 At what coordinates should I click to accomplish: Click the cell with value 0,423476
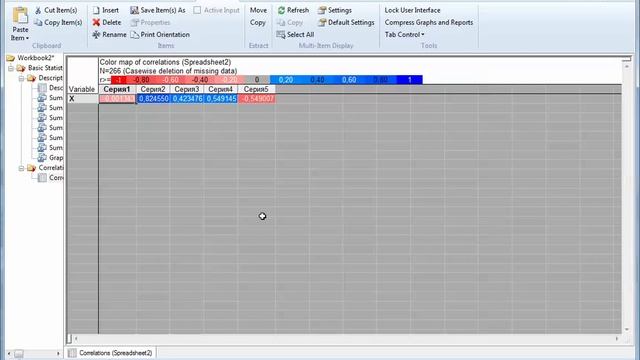187,99
